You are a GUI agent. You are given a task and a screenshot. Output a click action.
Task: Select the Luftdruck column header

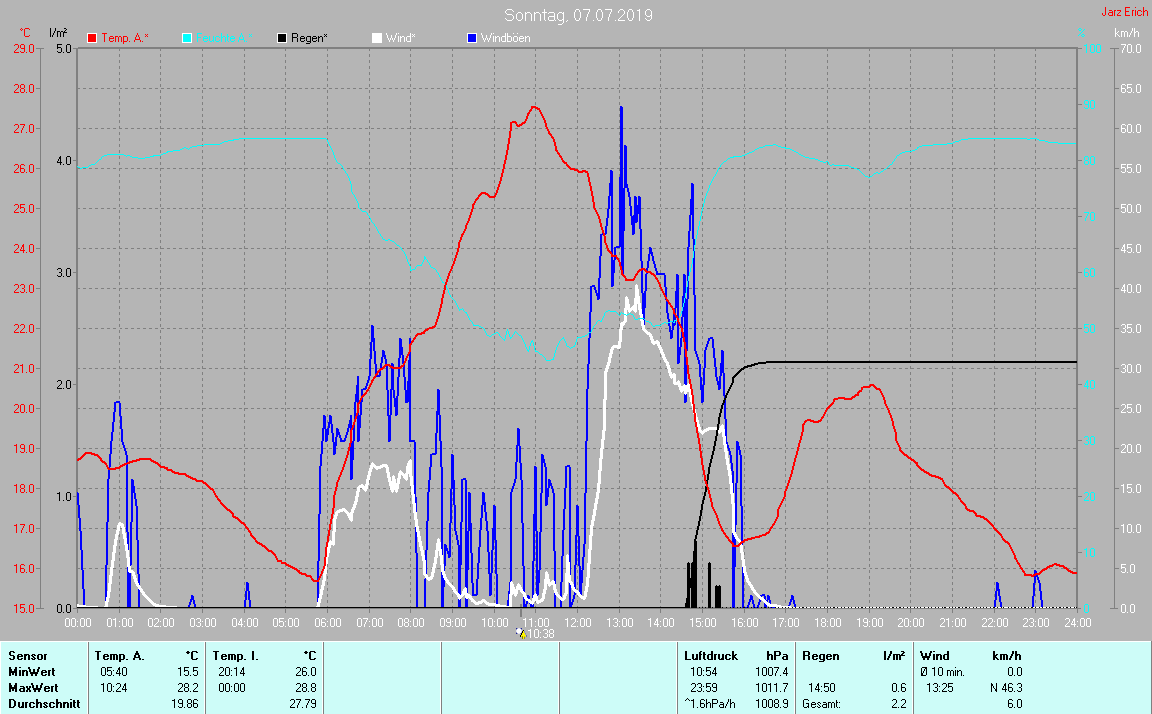point(710,656)
